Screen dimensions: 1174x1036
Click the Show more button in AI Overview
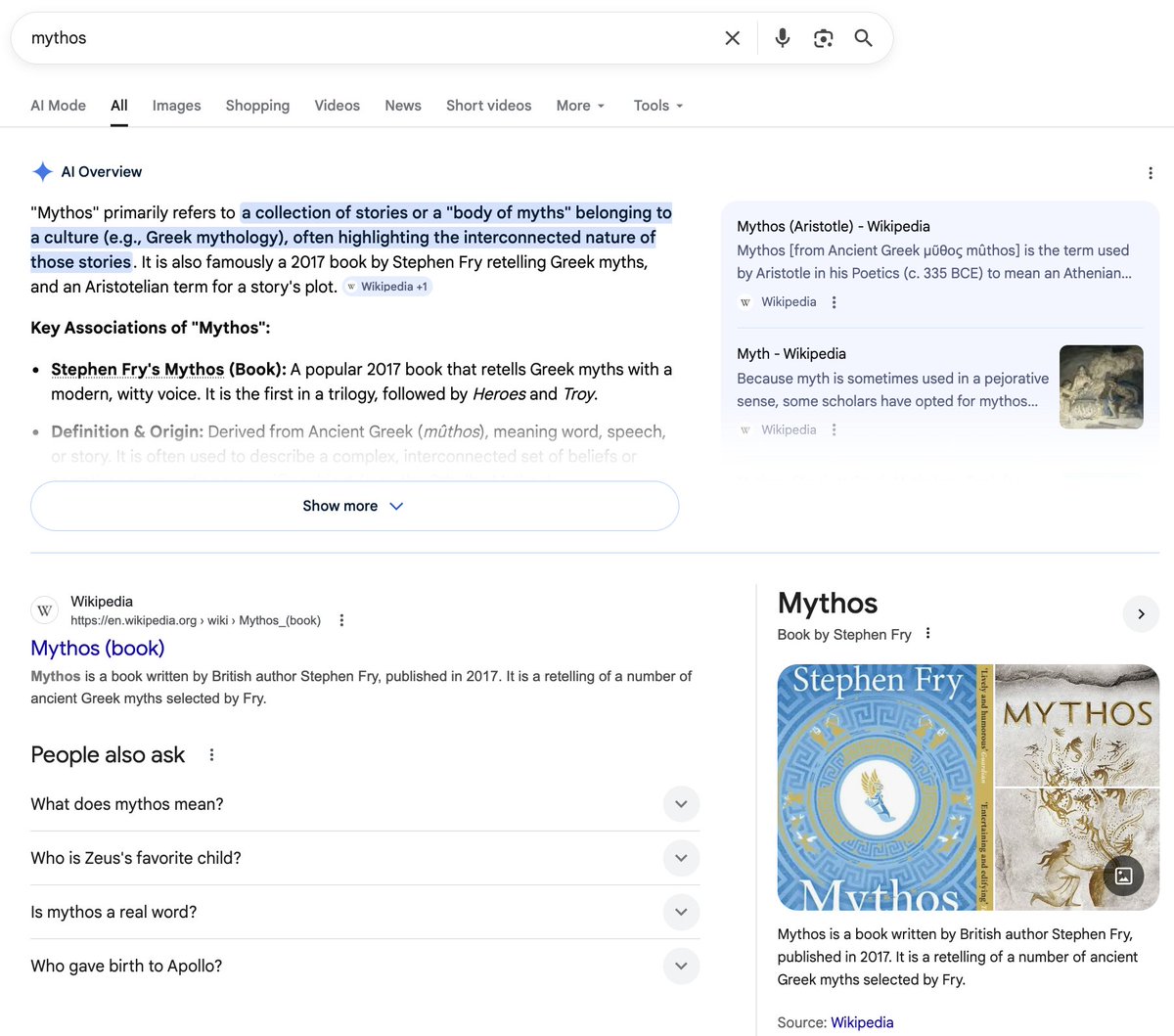click(354, 506)
